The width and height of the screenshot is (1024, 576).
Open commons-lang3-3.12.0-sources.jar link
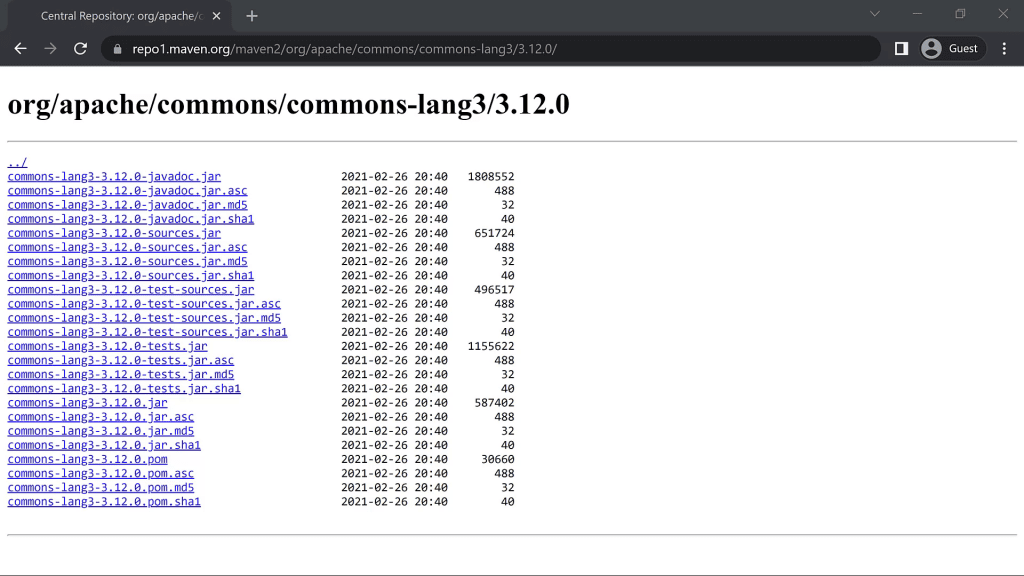point(114,233)
